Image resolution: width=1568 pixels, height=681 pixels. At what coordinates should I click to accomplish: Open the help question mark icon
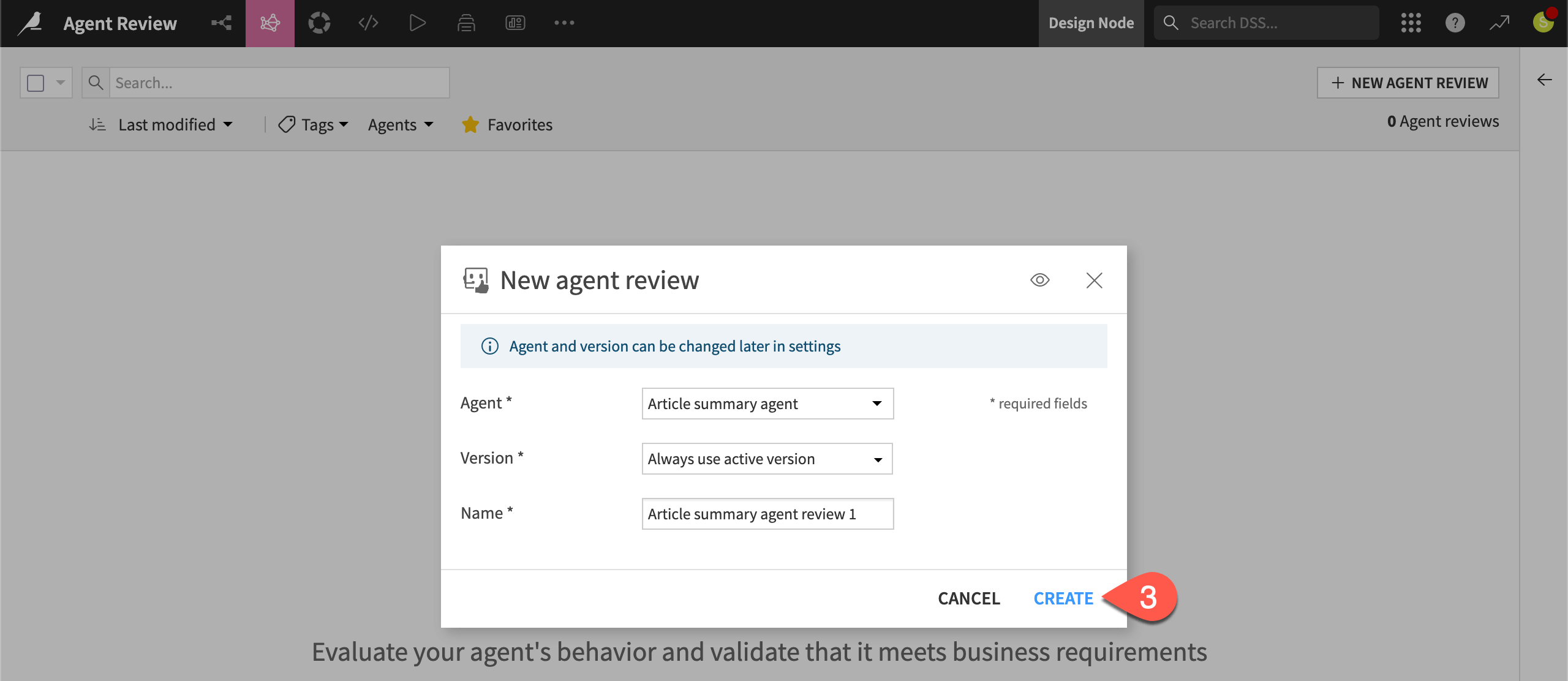pyautogui.click(x=1455, y=23)
